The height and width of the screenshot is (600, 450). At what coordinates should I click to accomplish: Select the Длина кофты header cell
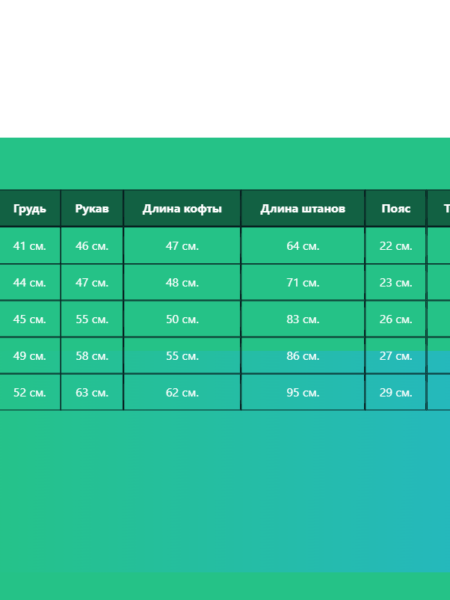(182, 209)
